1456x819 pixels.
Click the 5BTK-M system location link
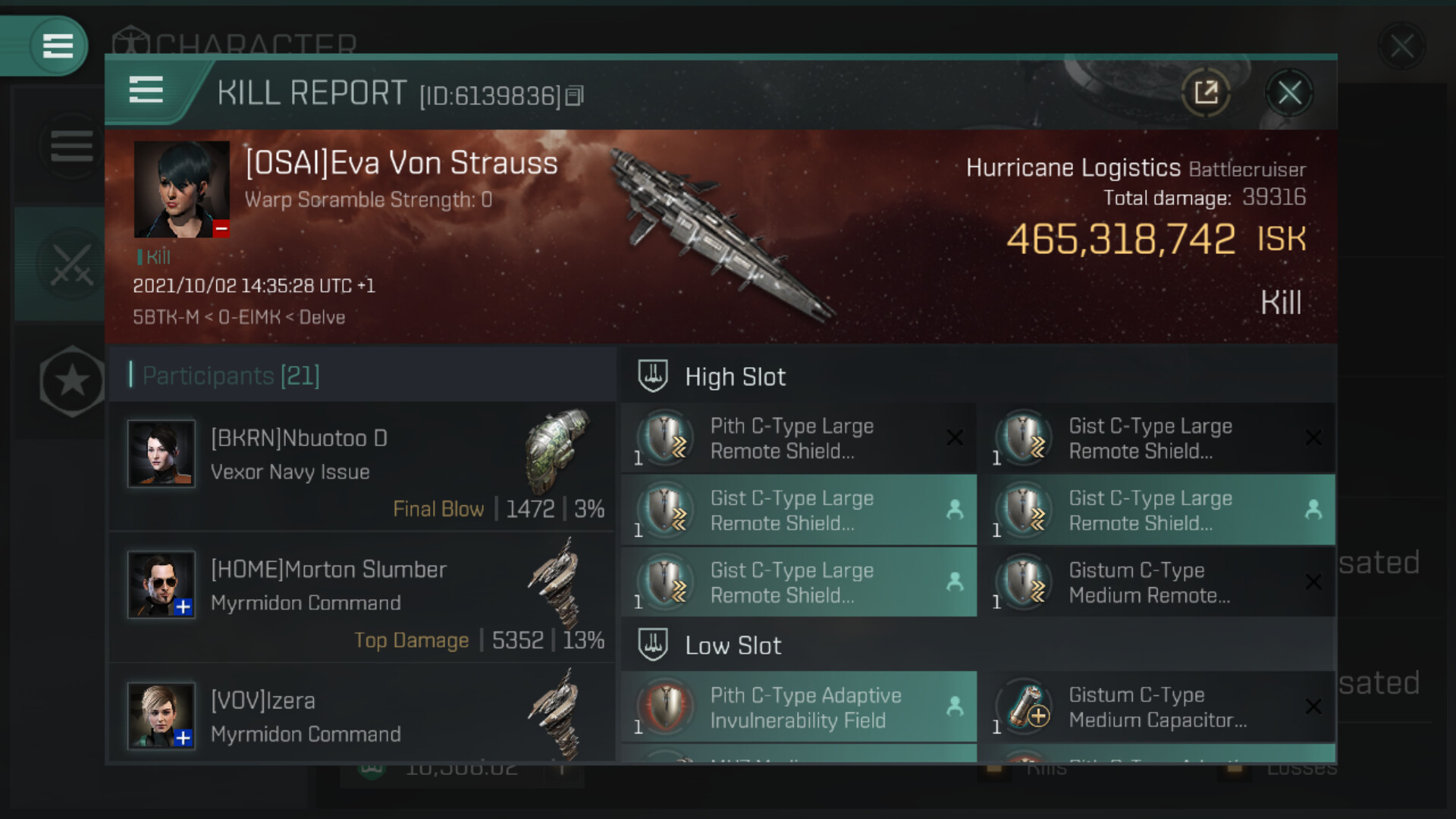(x=165, y=317)
